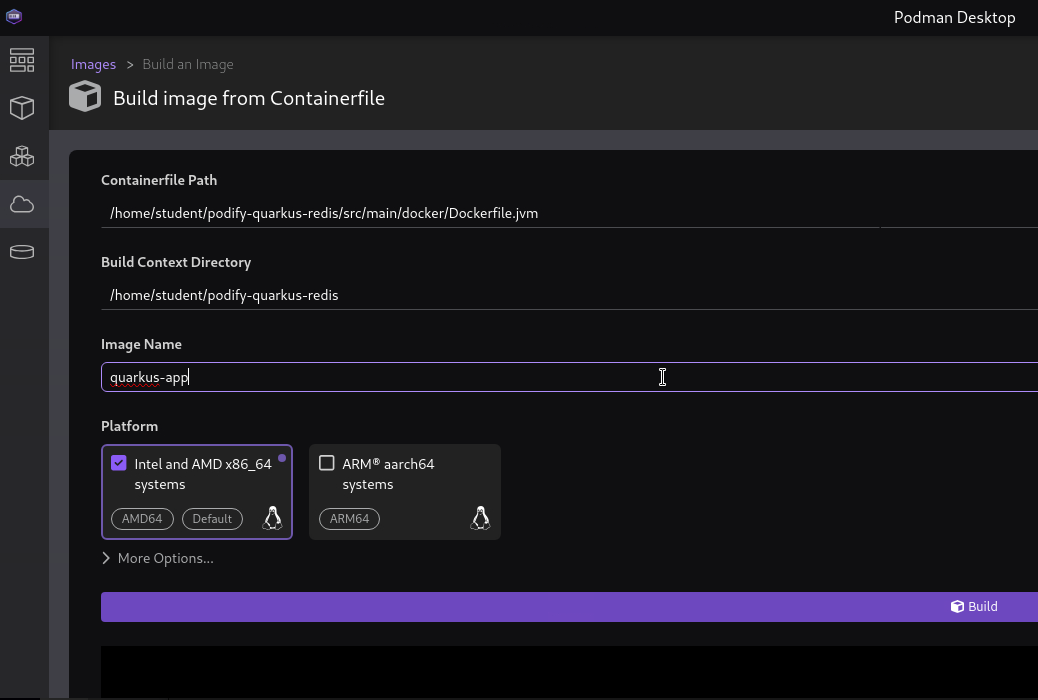Open the Dashboard icon in the sidebar
1038x700 pixels.
tap(22, 60)
